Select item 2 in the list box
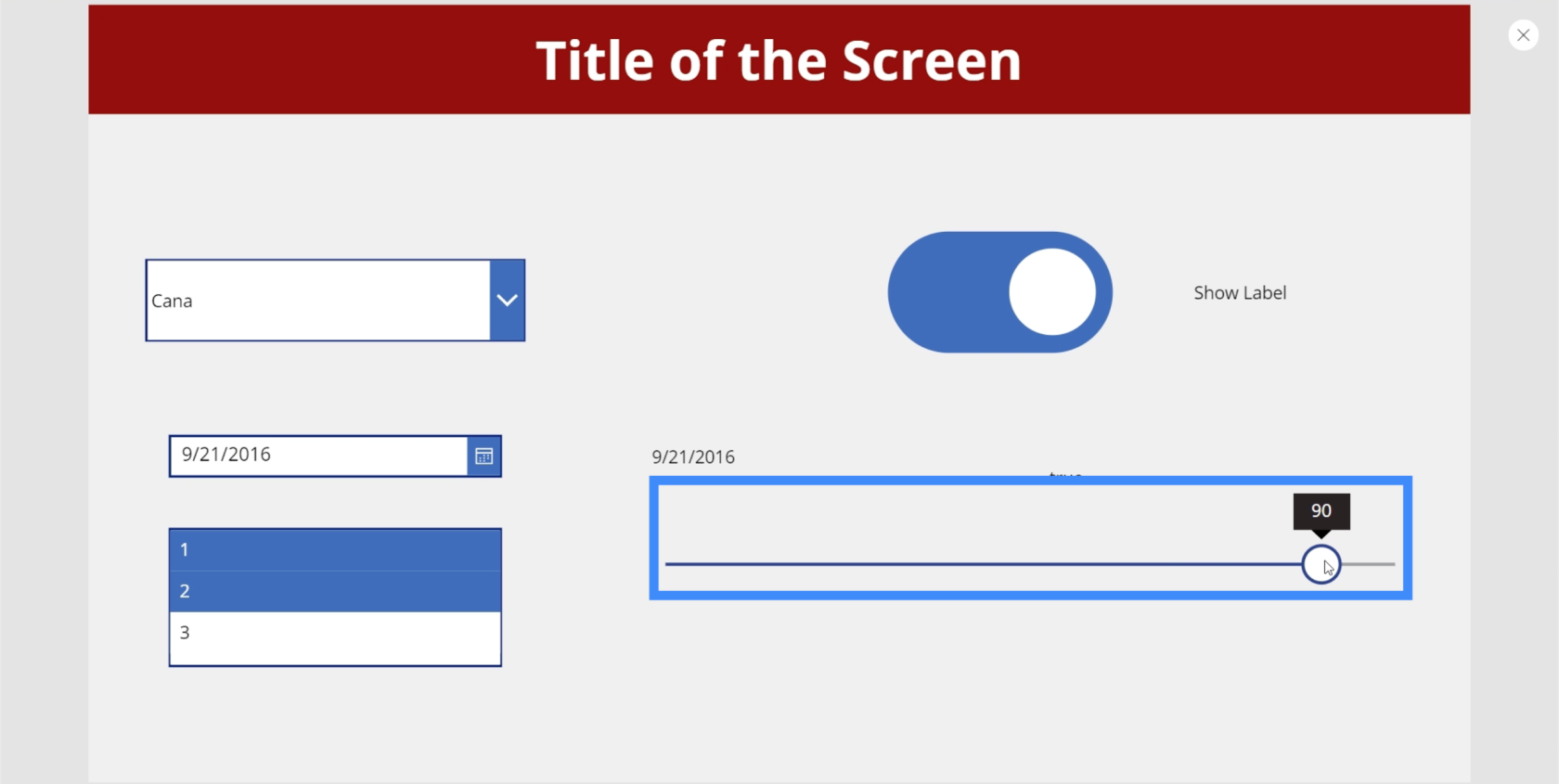Viewport: 1559px width, 784px height. click(335, 591)
